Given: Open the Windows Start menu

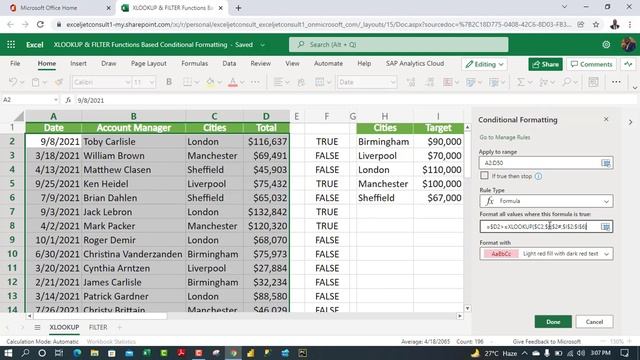Looking at the screenshot, I should pyautogui.click(x=8, y=353).
